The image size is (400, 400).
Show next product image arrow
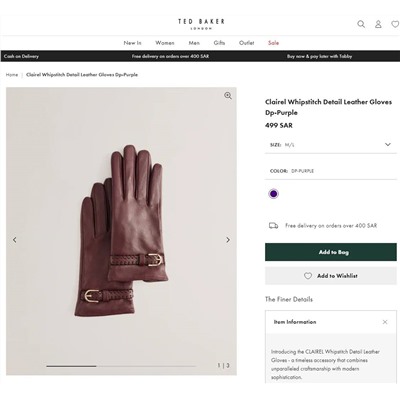[228, 240]
